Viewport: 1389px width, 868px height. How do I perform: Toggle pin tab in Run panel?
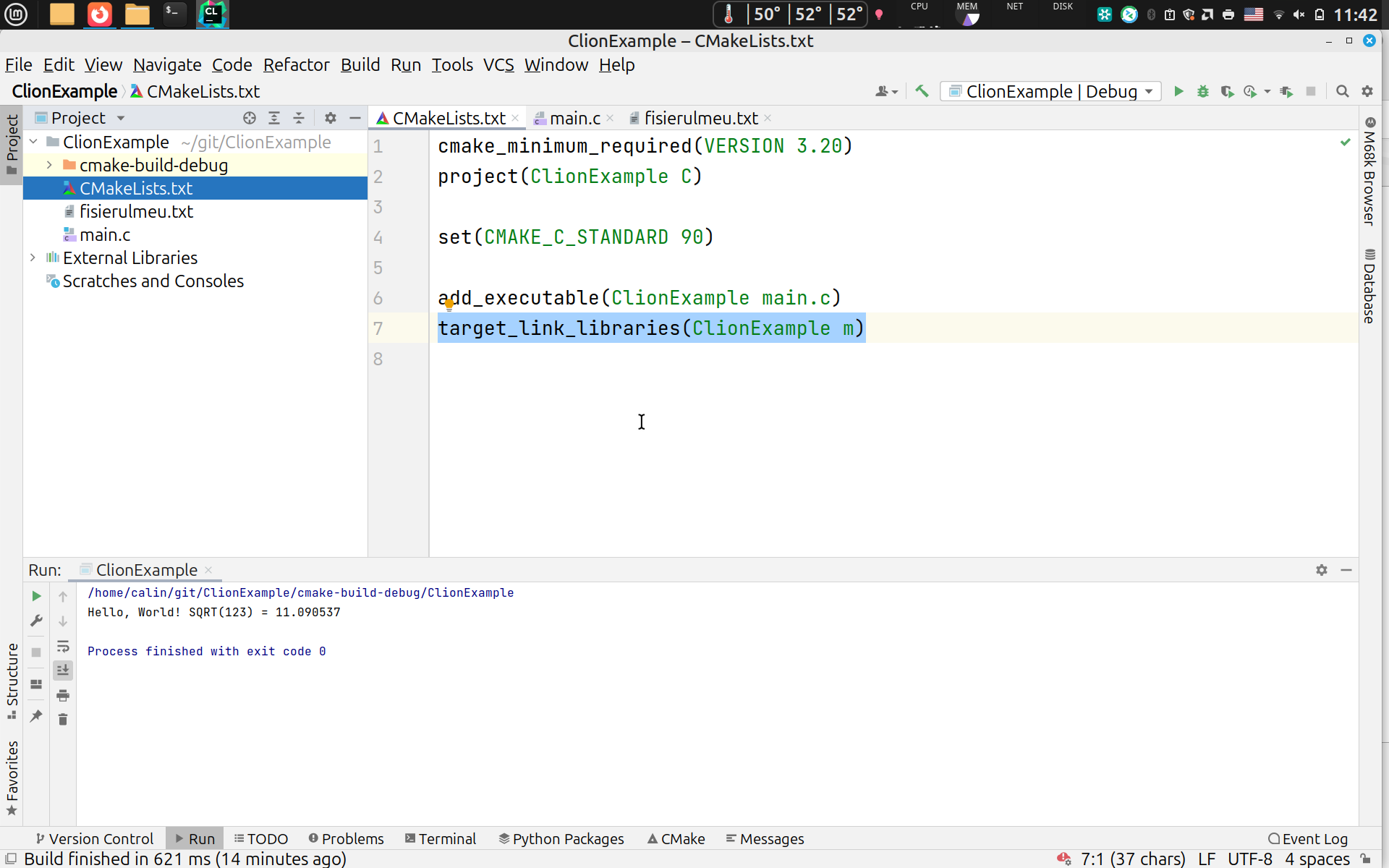(x=36, y=715)
